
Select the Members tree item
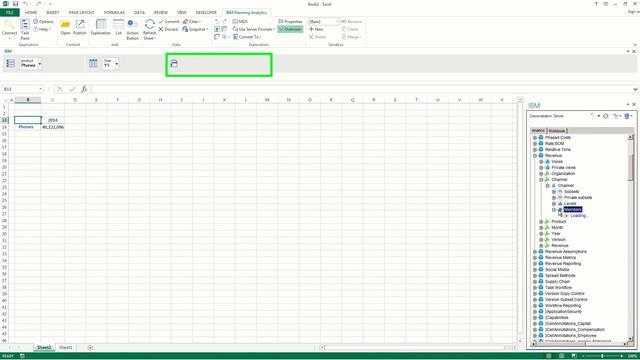pos(573,209)
